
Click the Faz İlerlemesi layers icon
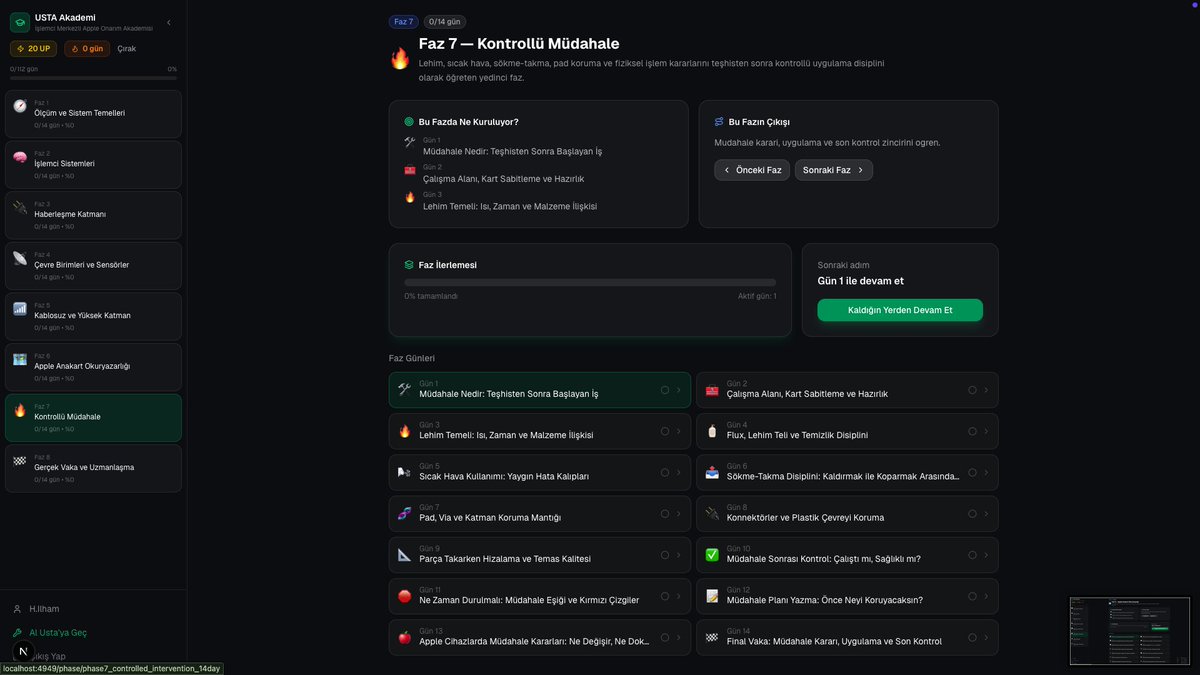(409, 265)
